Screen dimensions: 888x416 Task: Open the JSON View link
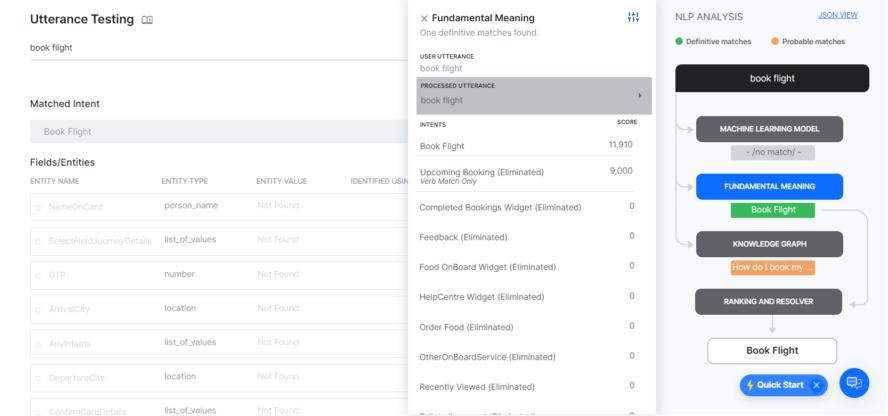tap(837, 16)
